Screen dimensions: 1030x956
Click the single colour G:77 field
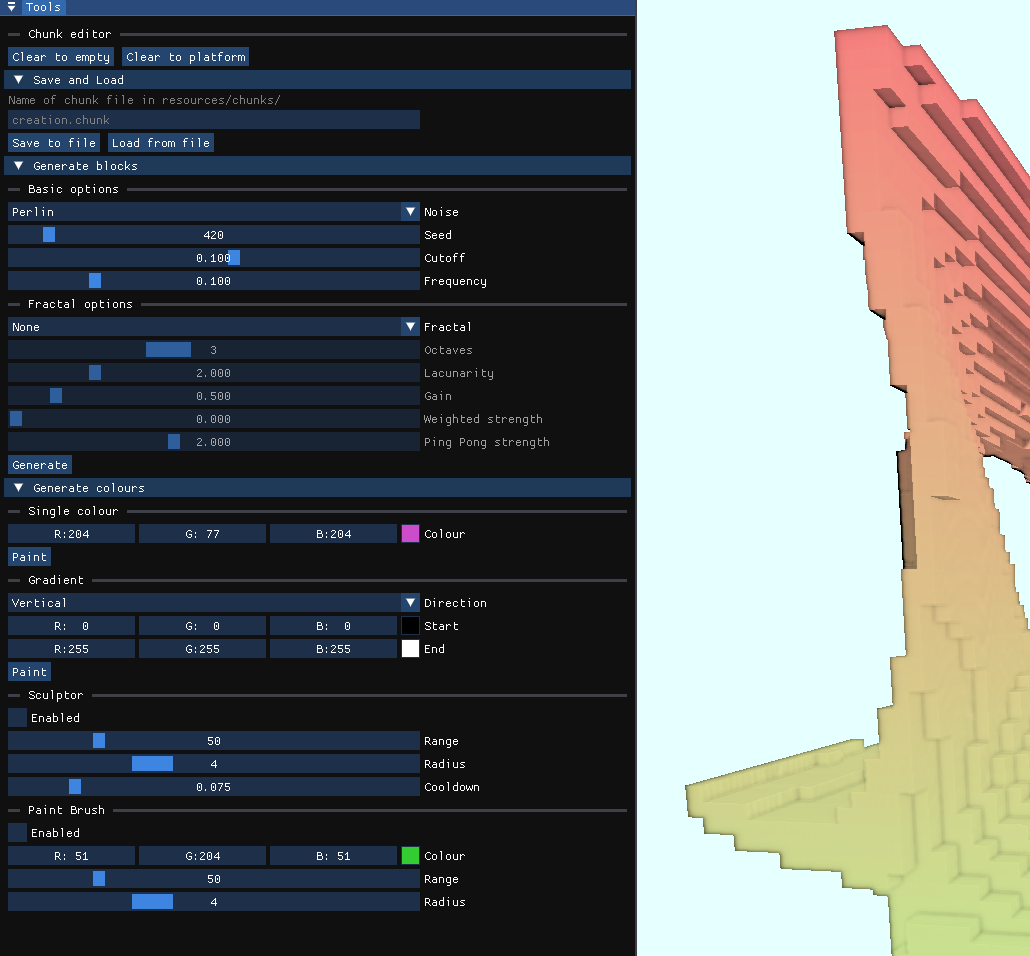202,534
